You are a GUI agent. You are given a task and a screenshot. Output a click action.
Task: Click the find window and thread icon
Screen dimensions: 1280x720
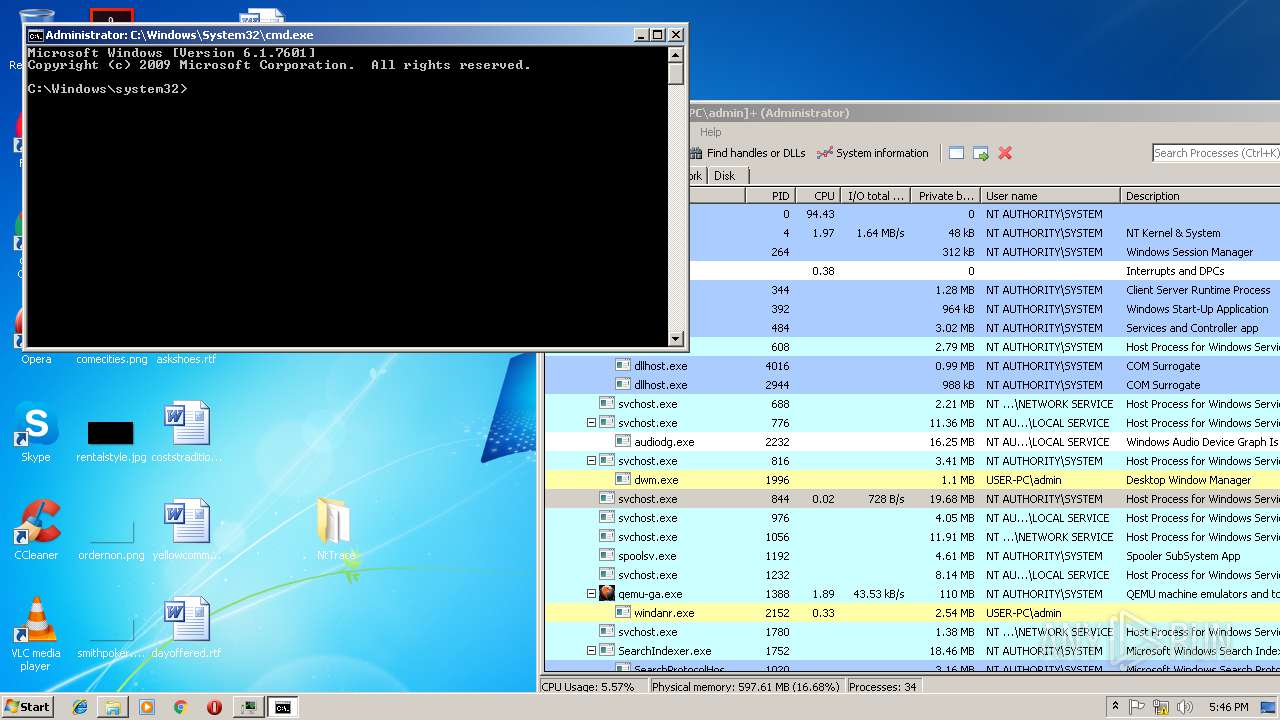(981, 153)
